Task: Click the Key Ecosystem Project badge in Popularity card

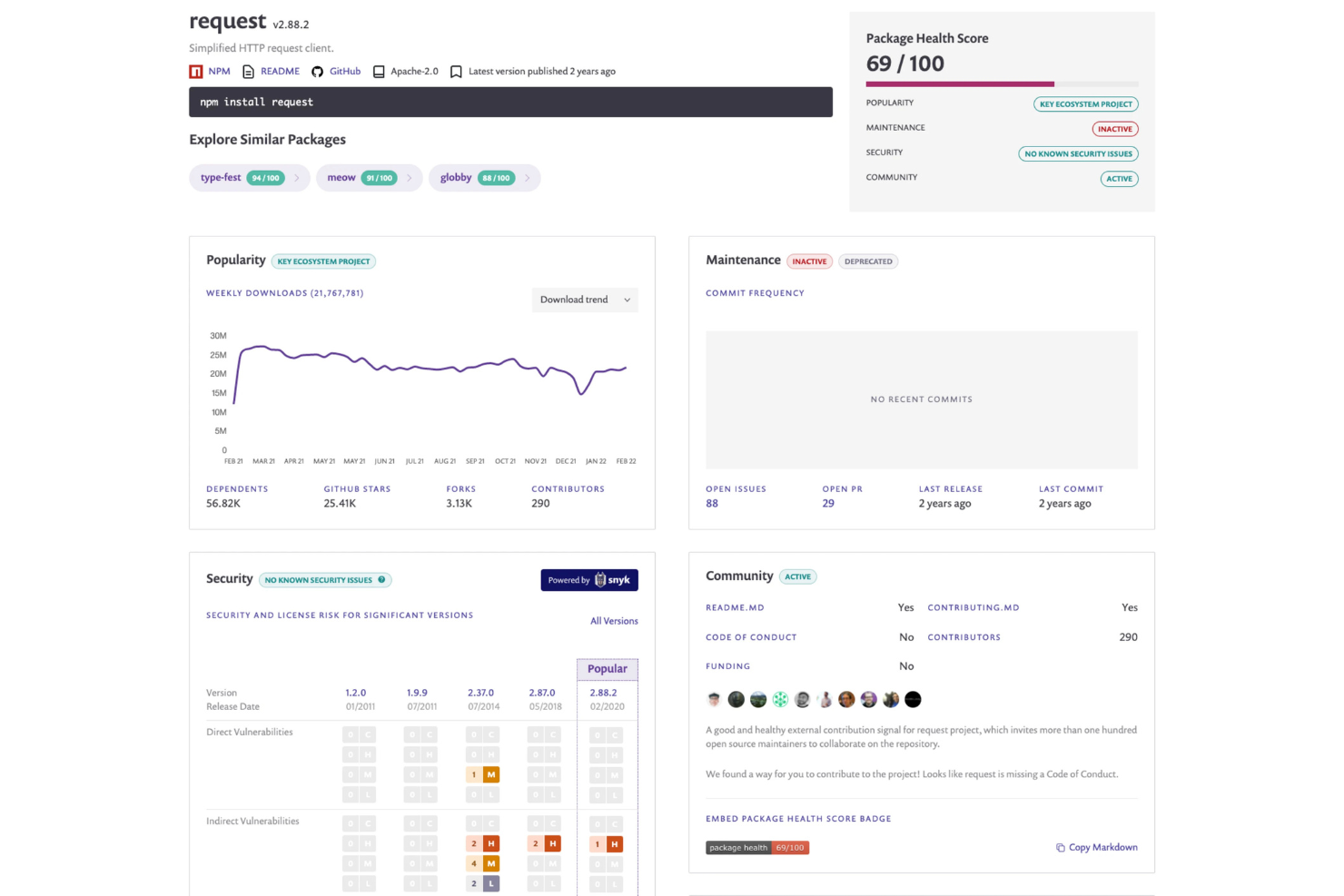Action: [x=323, y=261]
